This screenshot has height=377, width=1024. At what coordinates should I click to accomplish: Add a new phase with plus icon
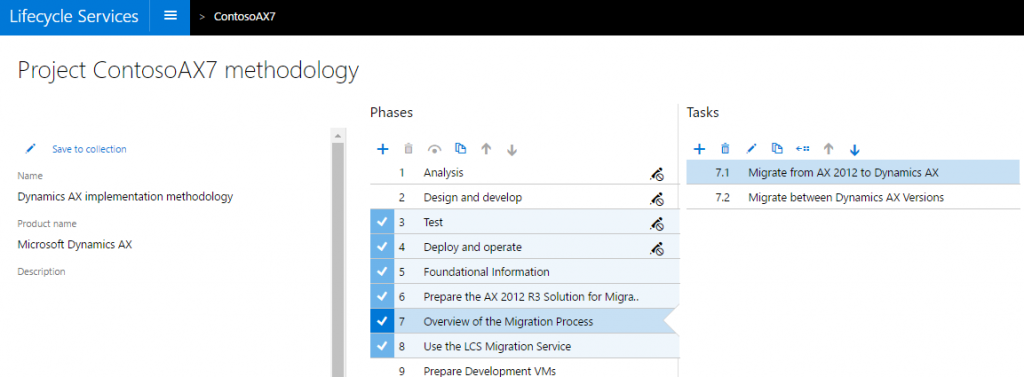(x=383, y=149)
